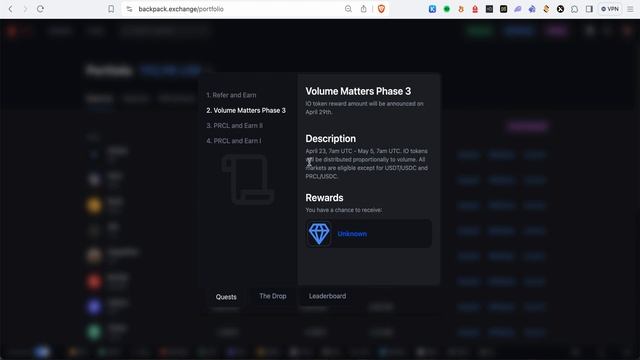Image resolution: width=640 pixels, height=360 pixels.
Task: Open the Brave Shields lion icon
Action: (x=381, y=9)
